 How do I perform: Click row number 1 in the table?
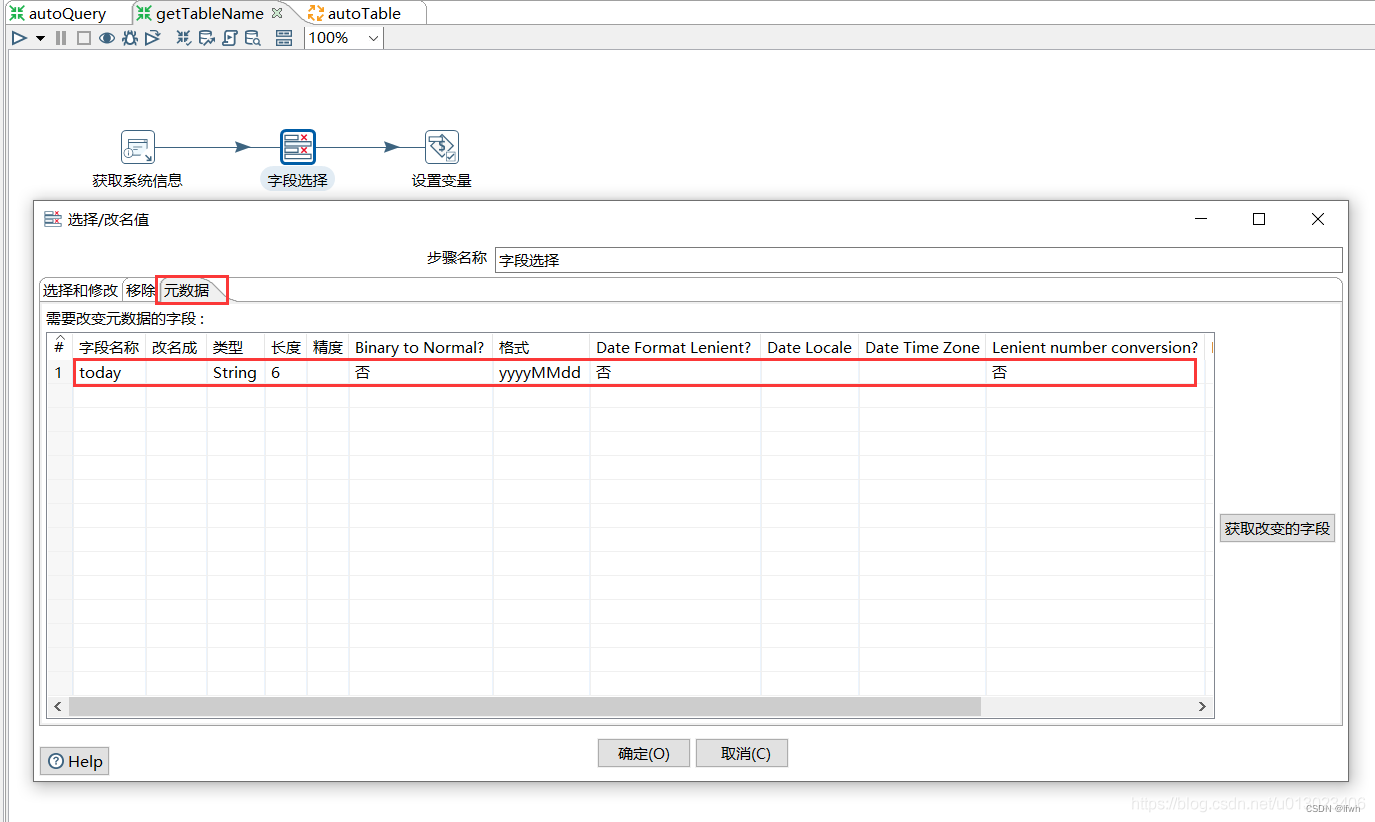[59, 373]
